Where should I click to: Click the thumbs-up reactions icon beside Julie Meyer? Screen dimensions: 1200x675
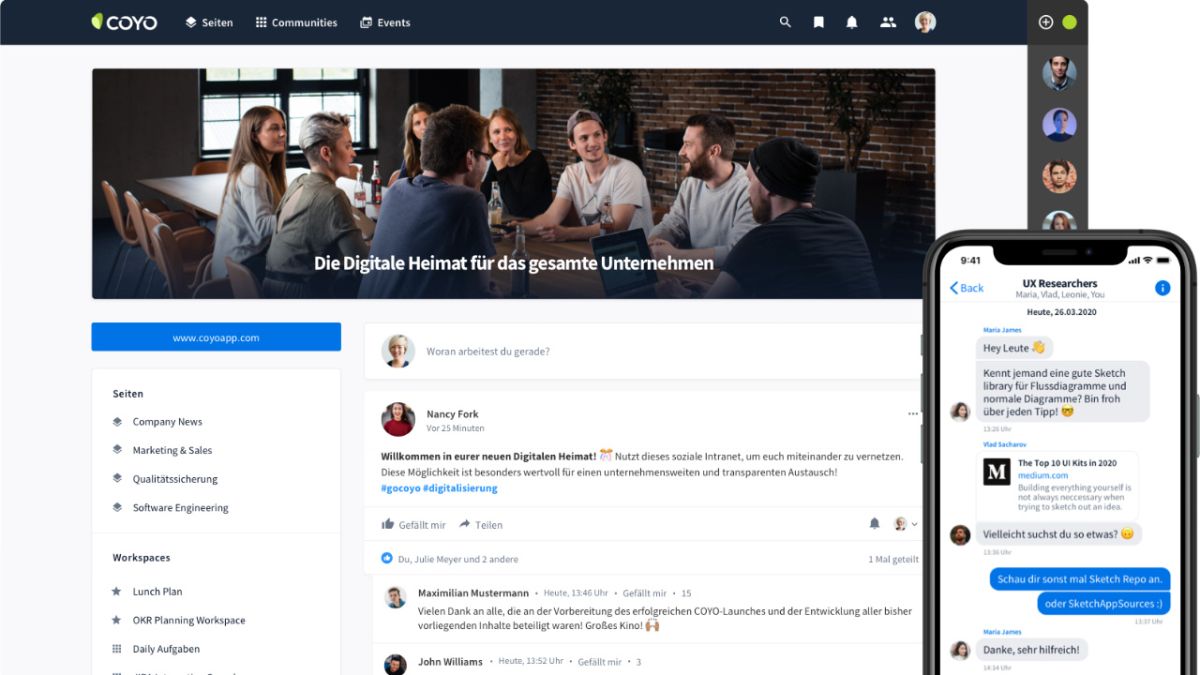[x=387, y=559]
